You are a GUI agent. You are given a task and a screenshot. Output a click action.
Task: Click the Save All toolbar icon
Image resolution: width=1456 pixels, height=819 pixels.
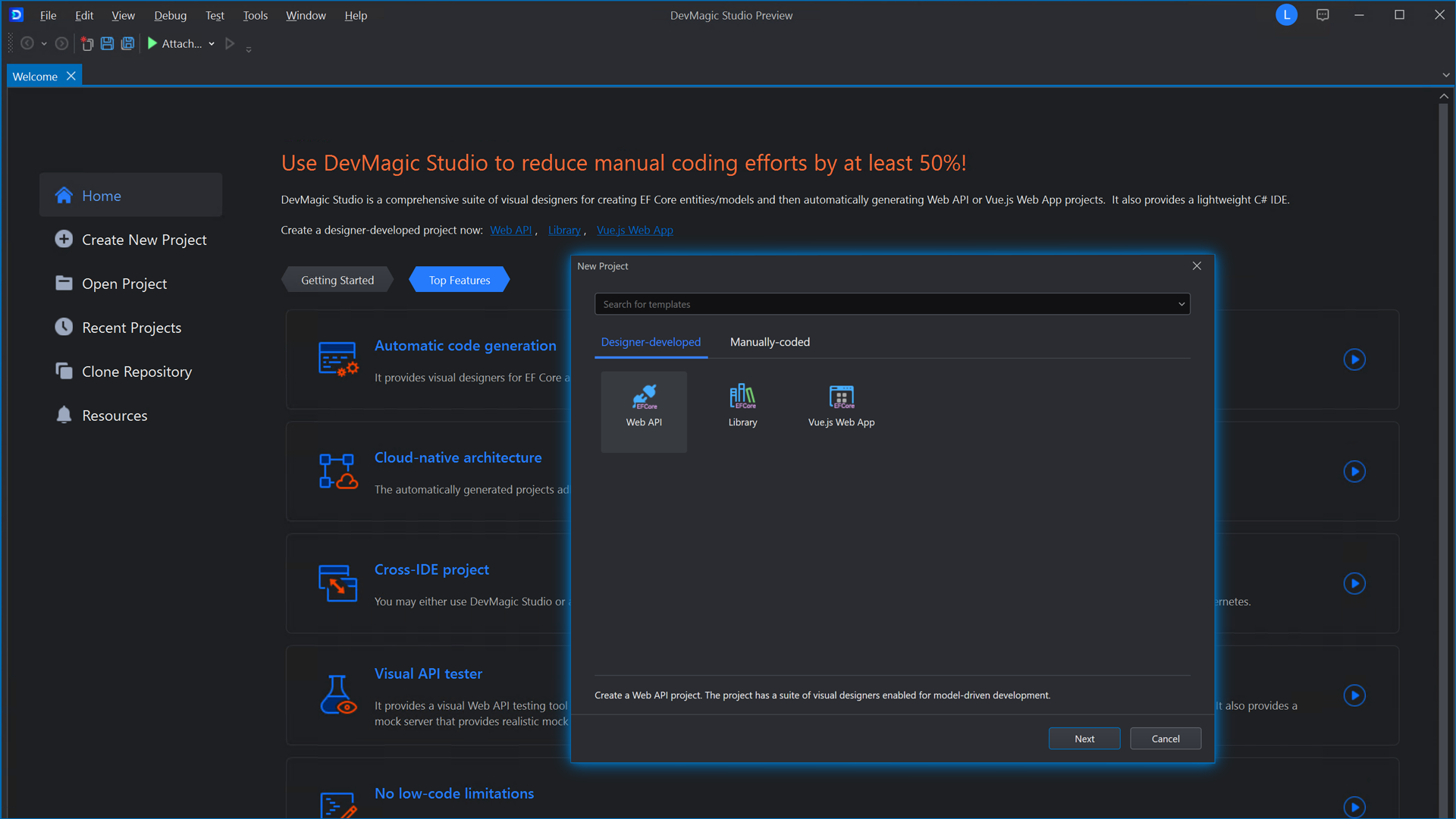click(127, 44)
